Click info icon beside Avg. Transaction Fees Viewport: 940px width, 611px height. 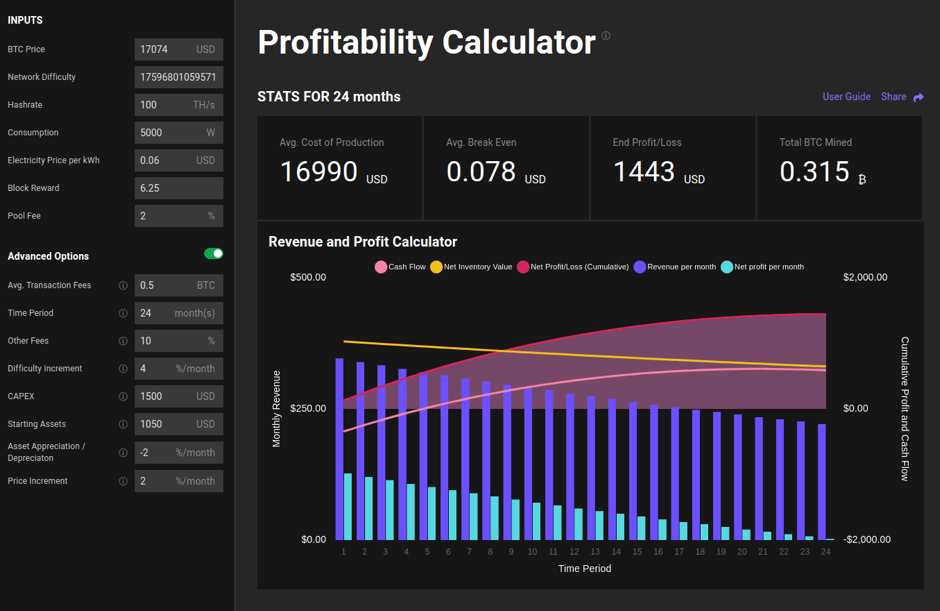click(x=123, y=286)
